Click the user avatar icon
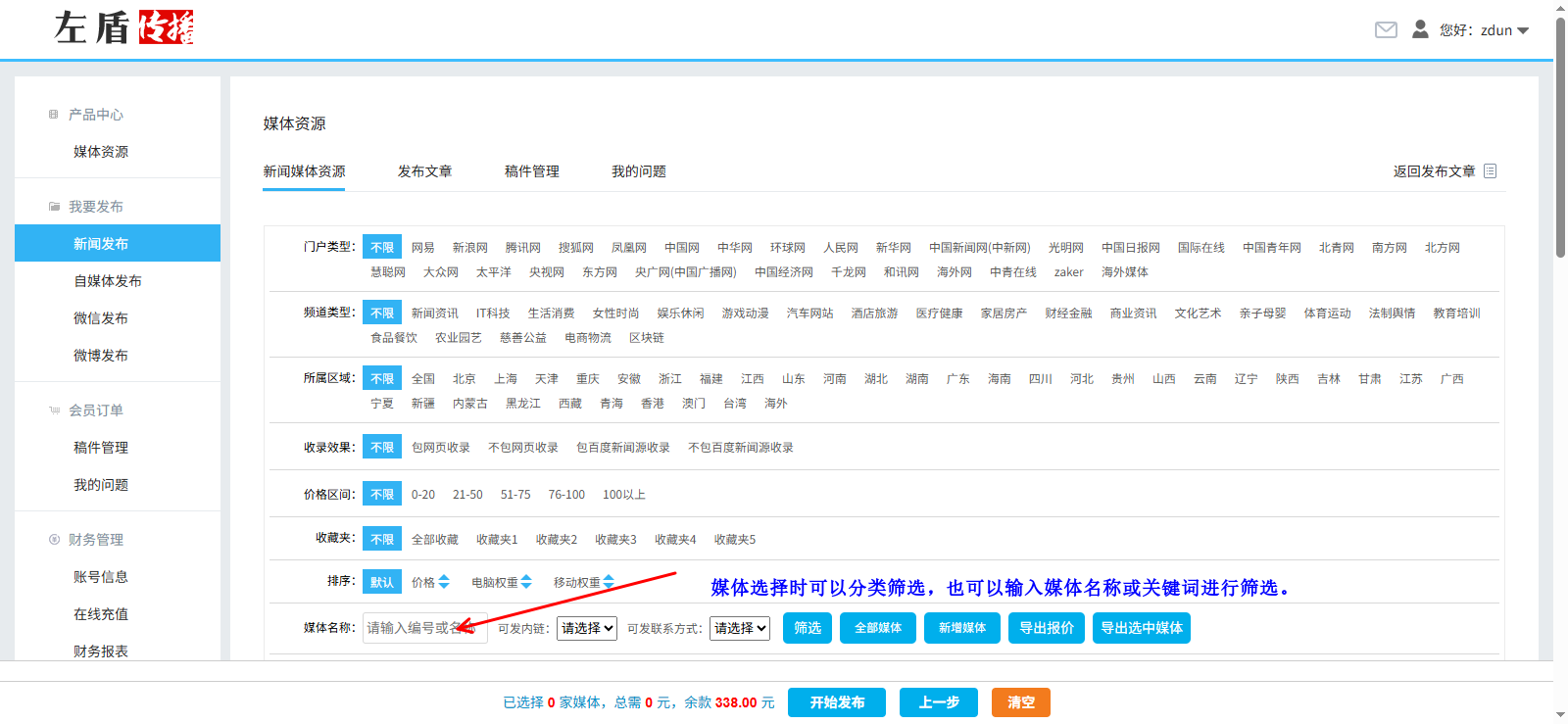Image resolution: width=1568 pixels, height=724 pixels. (x=1420, y=29)
